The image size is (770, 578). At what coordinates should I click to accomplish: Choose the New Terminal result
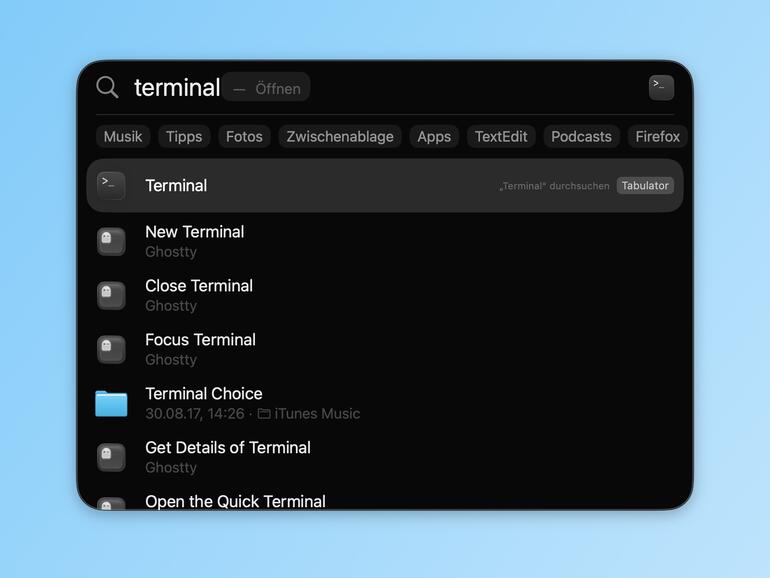385,241
